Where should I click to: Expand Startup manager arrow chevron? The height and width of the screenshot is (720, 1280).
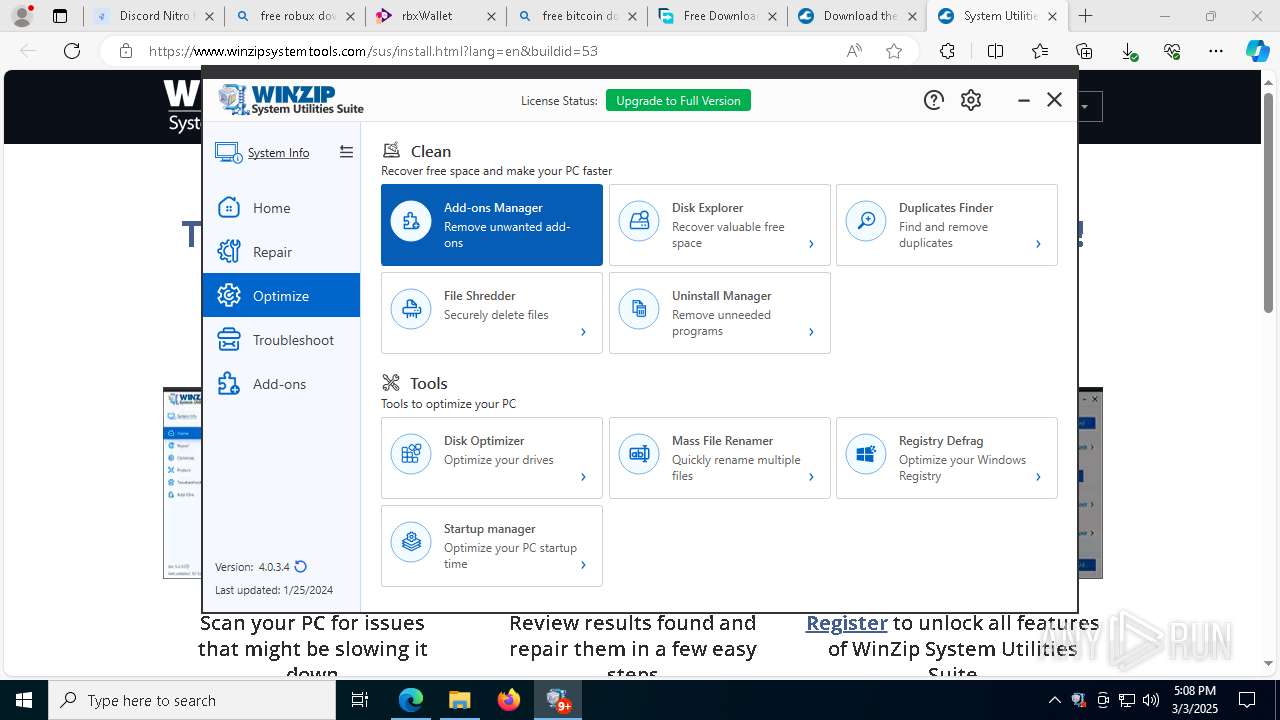pos(583,565)
